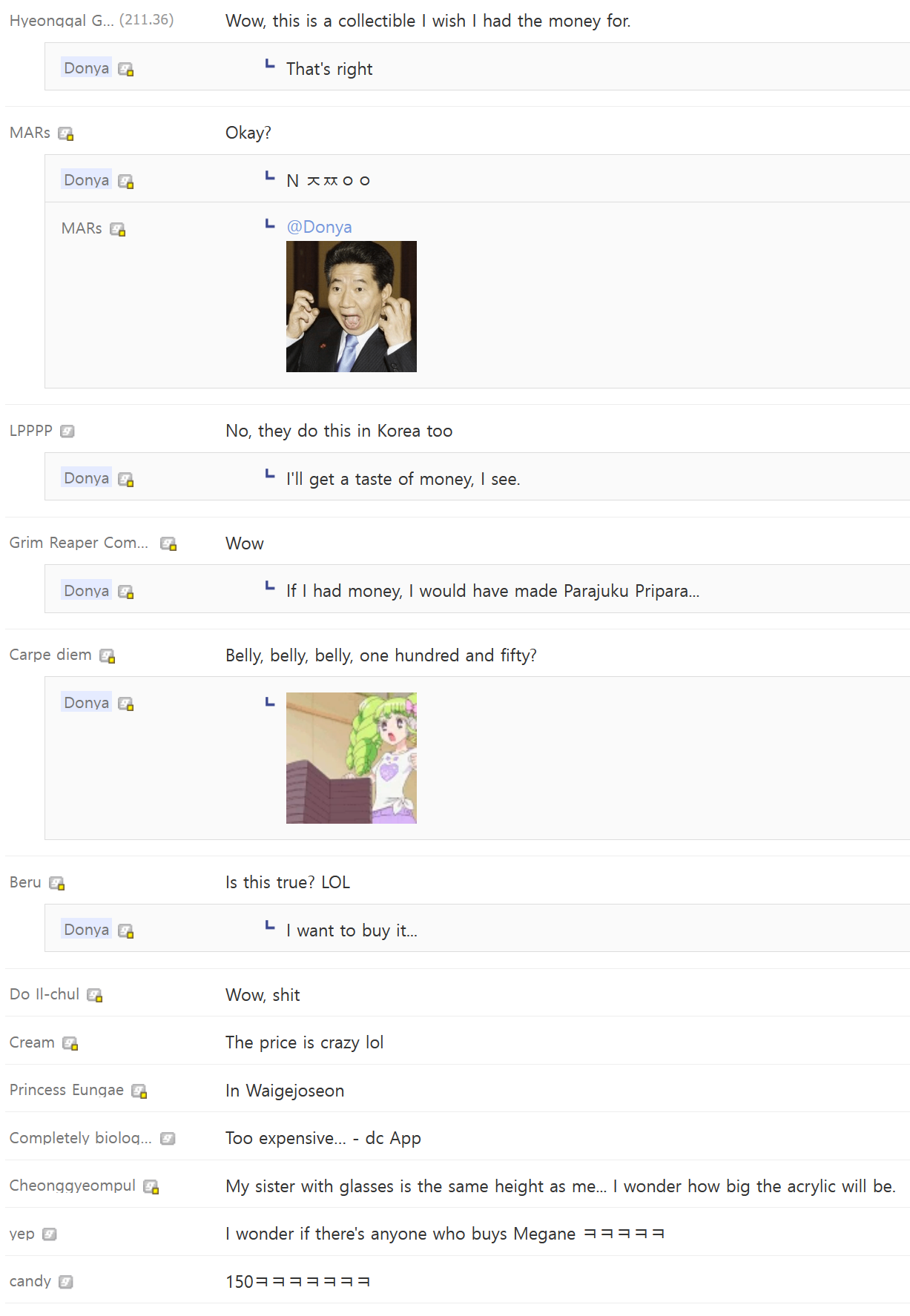
Task: Click comment "I wonder if there's anyone who buys Megane"
Action: coord(445,1234)
